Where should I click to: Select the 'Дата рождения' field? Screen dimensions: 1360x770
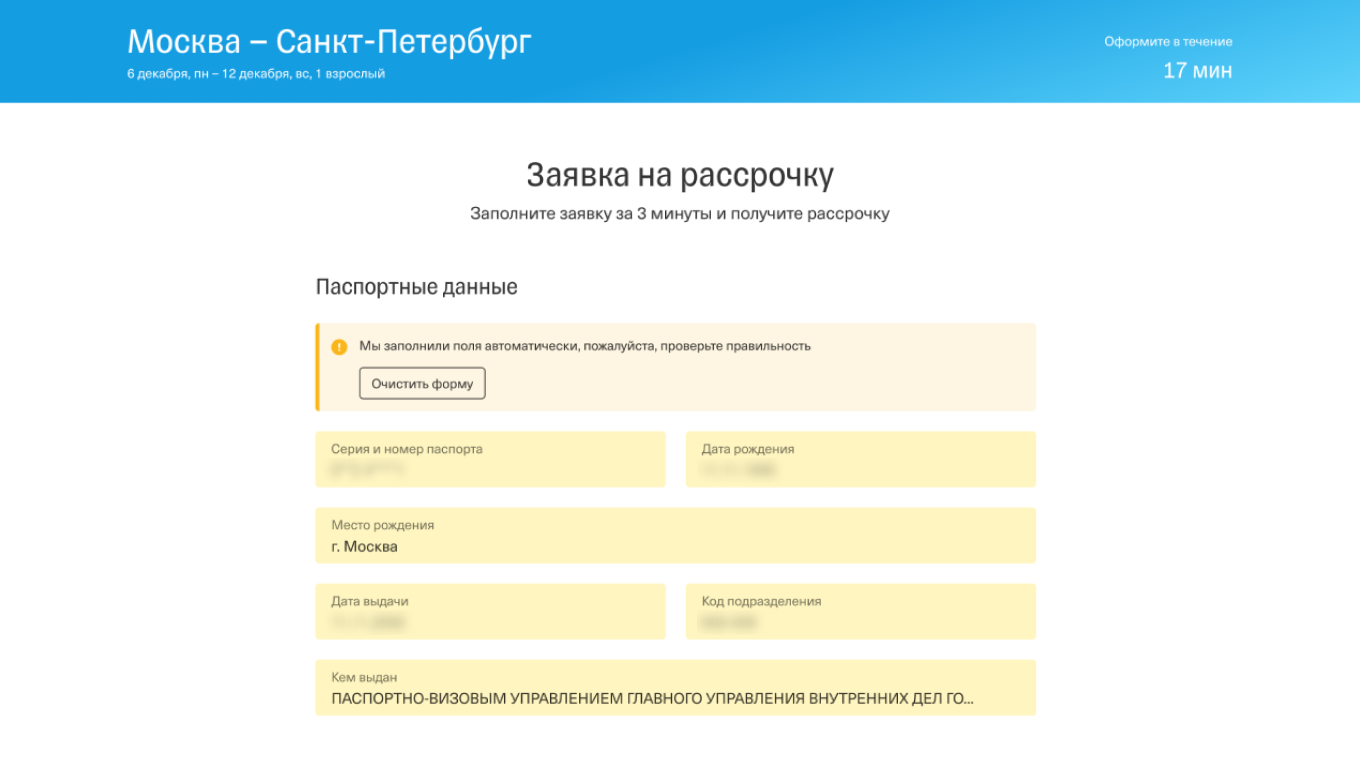click(860, 459)
